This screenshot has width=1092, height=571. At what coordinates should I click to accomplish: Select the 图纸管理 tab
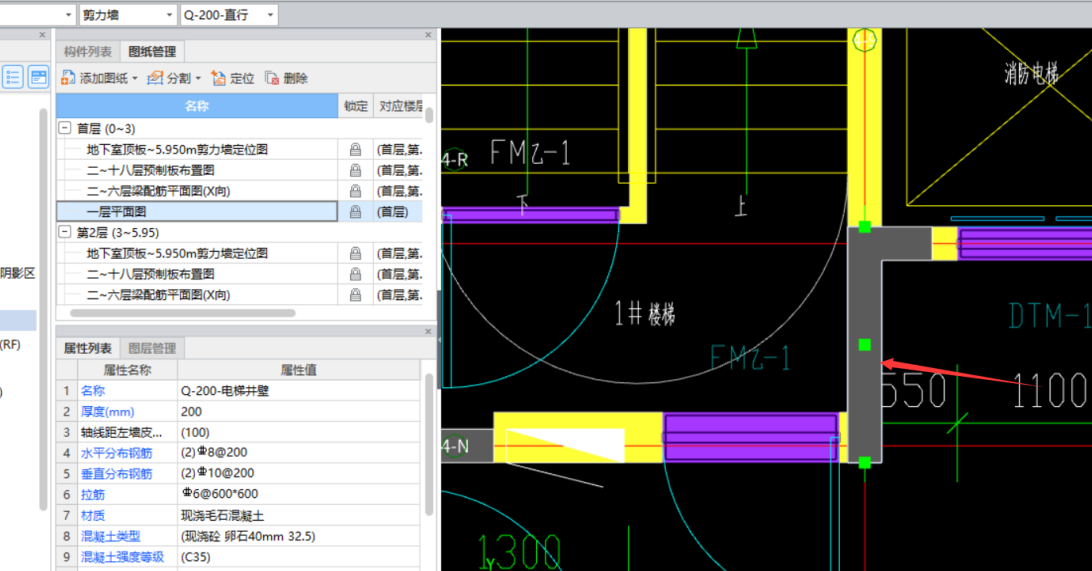tap(153, 52)
